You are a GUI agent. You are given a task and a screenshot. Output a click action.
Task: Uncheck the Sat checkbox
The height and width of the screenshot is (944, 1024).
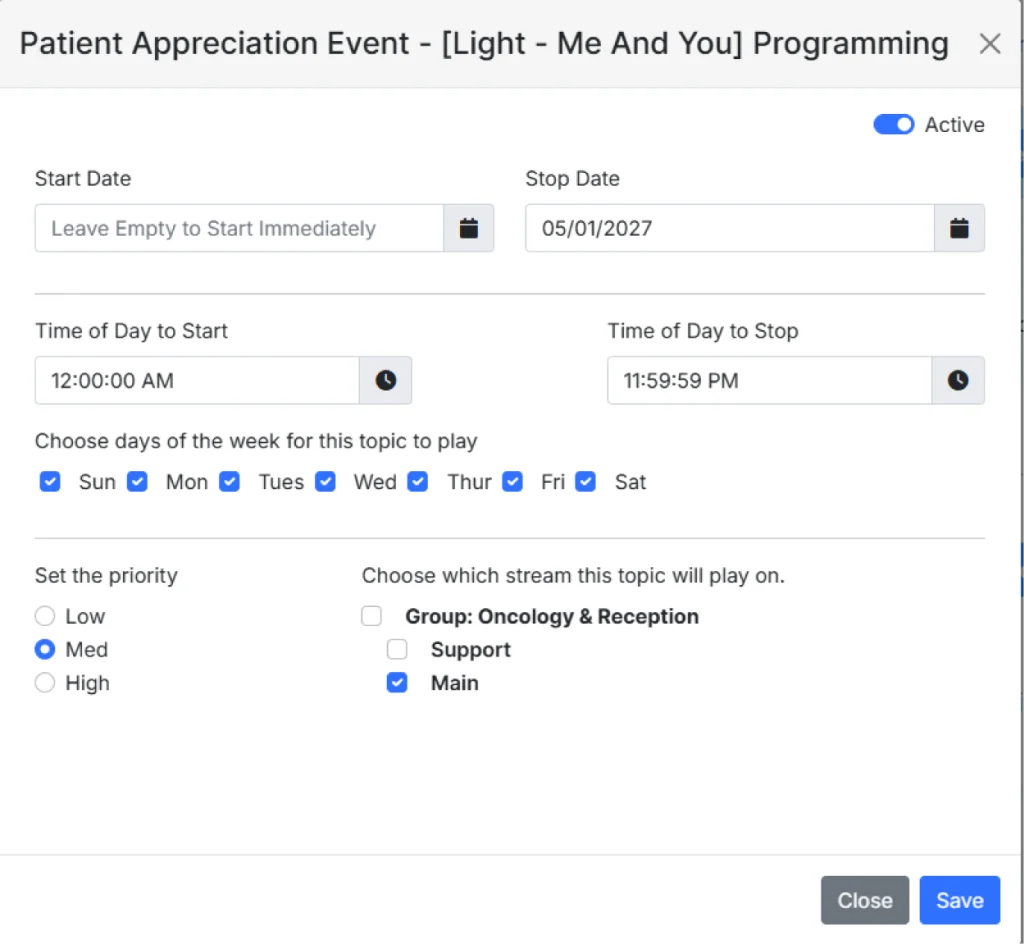[585, 481]
